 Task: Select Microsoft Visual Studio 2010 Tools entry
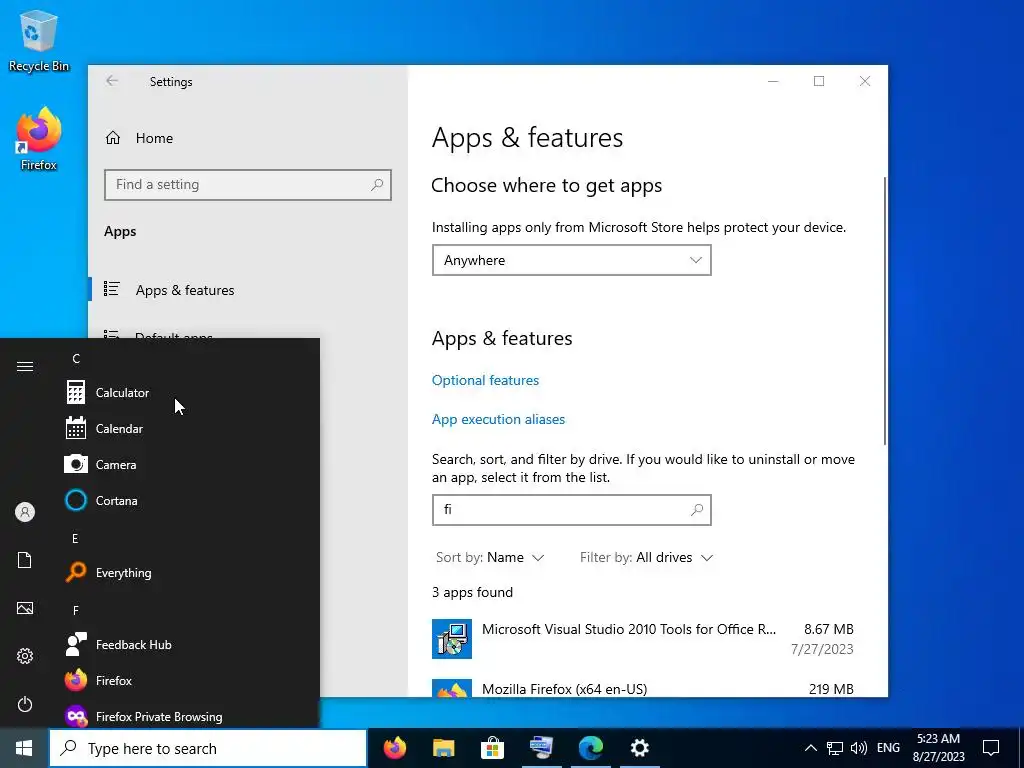643,638
